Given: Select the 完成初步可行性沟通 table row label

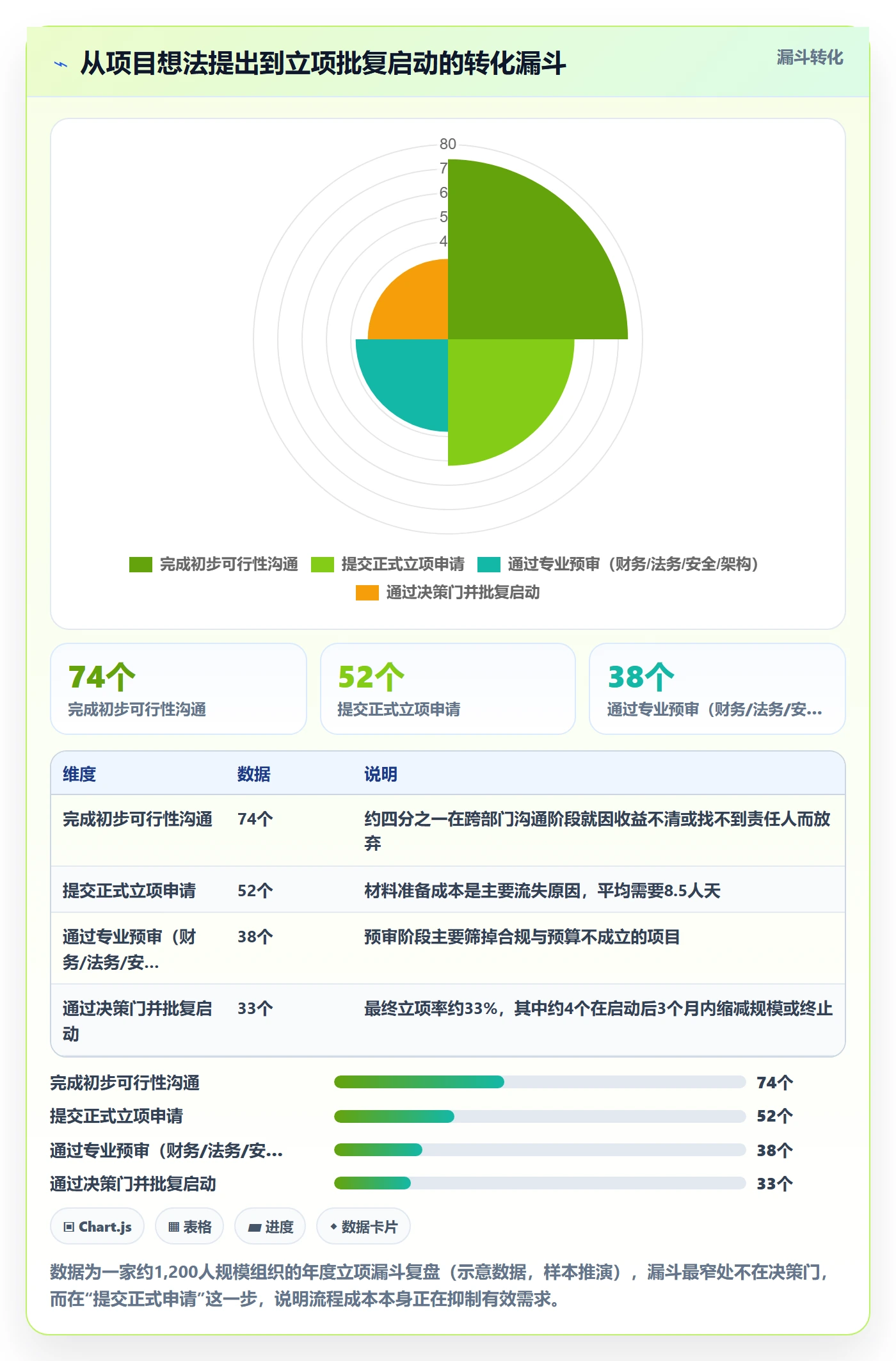Looking at the screenshot, I should click(138, 819).
